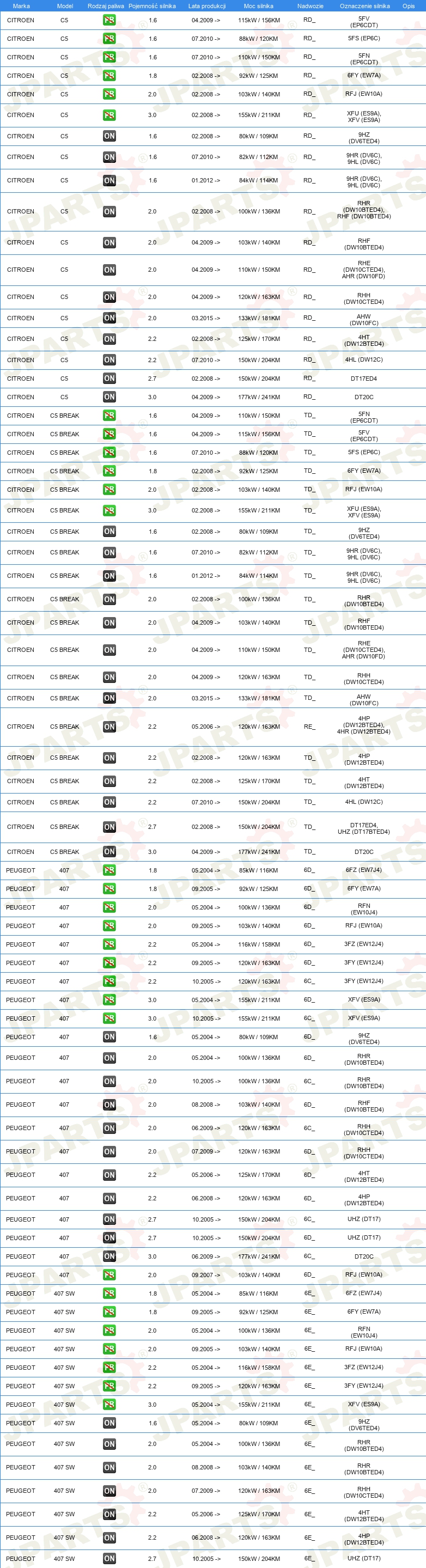Viewport: 426px width, 1568px height.
Task: Click '177kW / 241KM' in the C5 BREAK row
Action: [x=259, y=852]
